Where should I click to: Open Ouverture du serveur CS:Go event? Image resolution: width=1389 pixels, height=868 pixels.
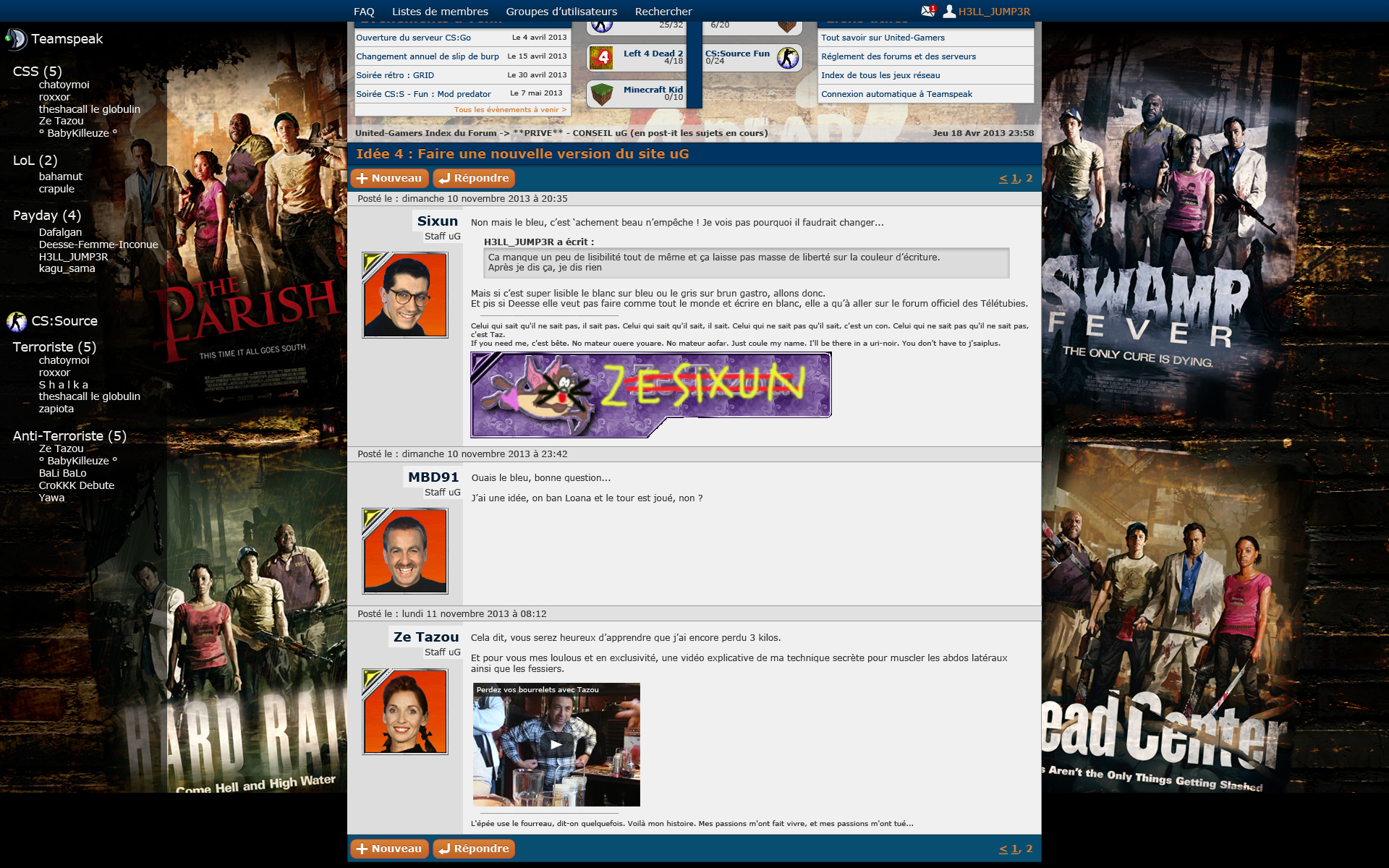click(x=413, y=38)
